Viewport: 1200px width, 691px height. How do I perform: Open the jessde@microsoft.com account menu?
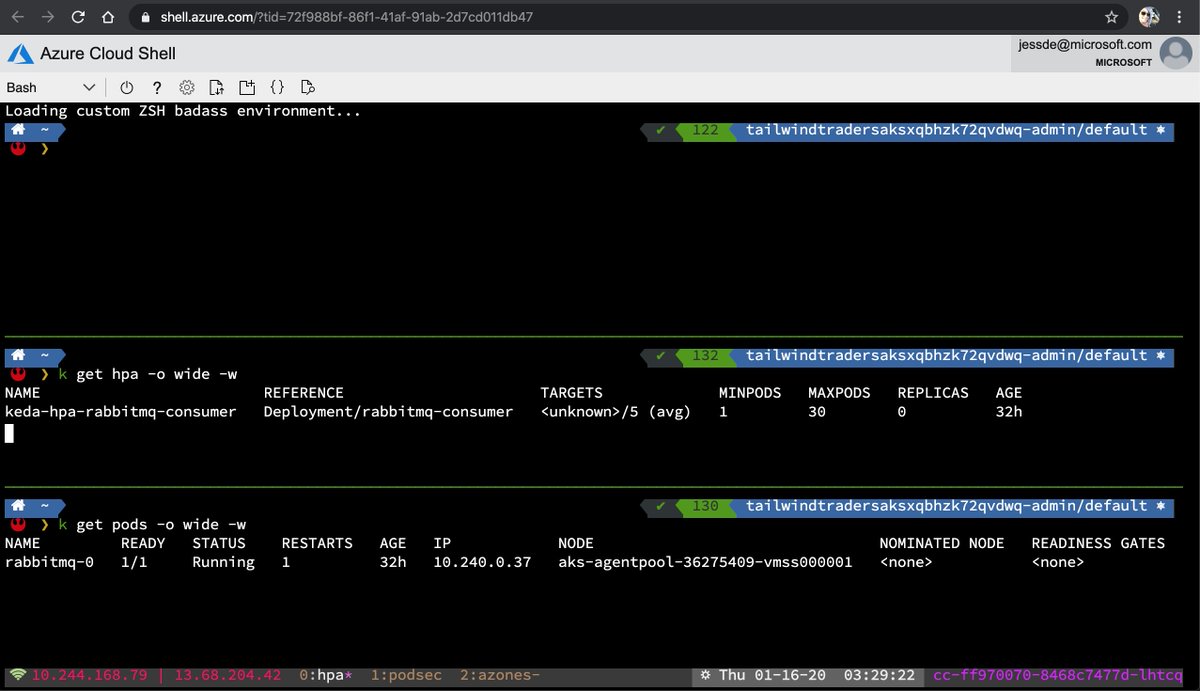click(1105, 52)
